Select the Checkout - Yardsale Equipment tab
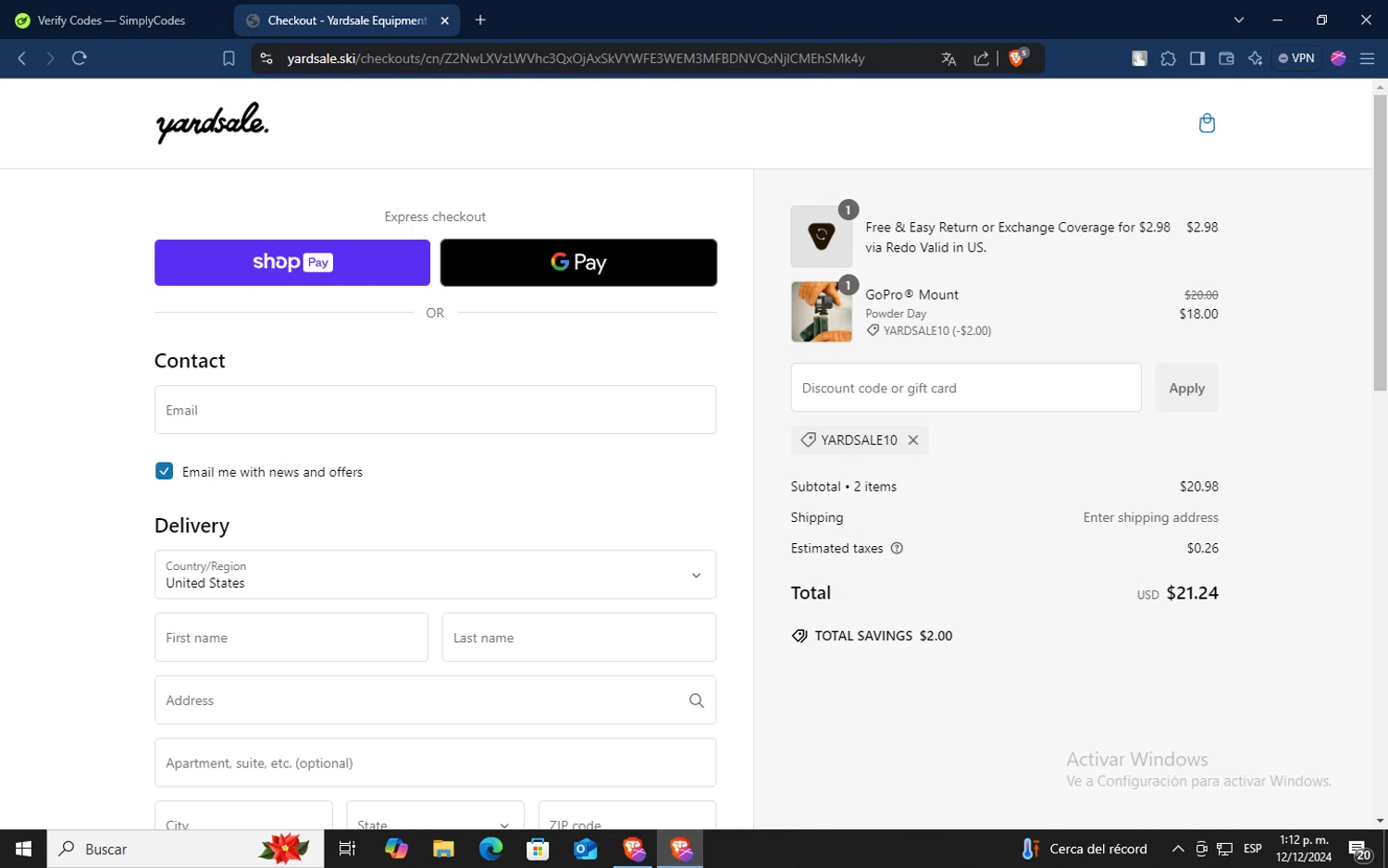The image size is (1388, 868). click(346, 20)
